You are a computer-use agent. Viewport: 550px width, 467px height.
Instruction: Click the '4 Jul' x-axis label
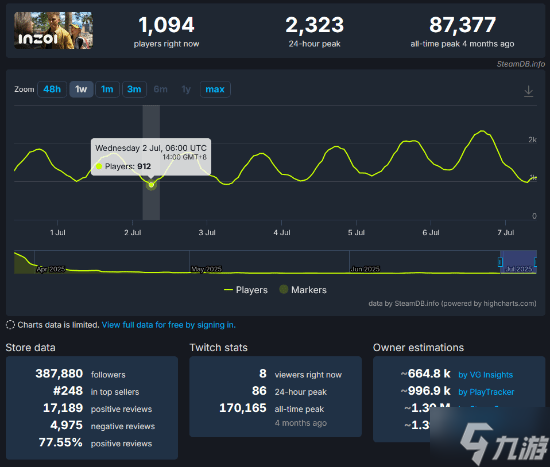(282, 233)
